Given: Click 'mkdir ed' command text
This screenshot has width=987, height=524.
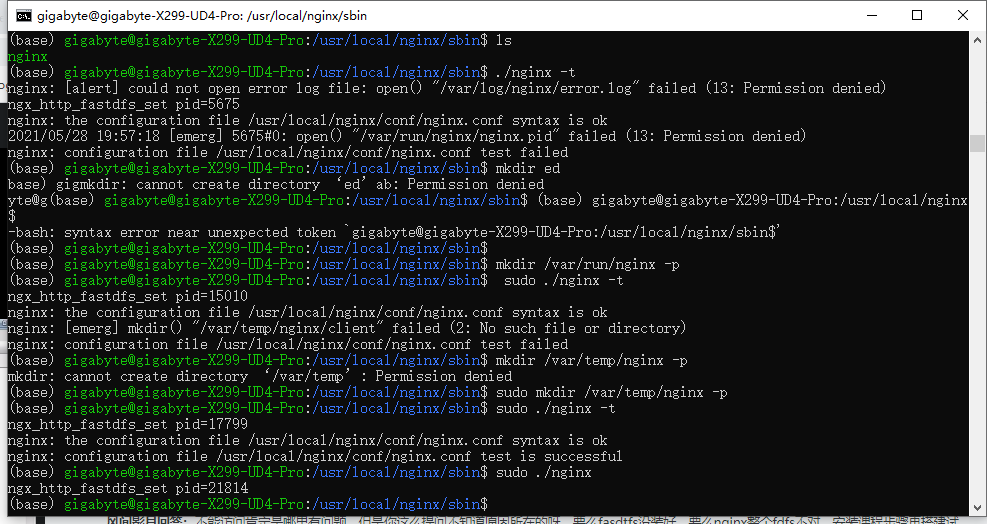Looking at the screenshot, I should coord(528,168).
